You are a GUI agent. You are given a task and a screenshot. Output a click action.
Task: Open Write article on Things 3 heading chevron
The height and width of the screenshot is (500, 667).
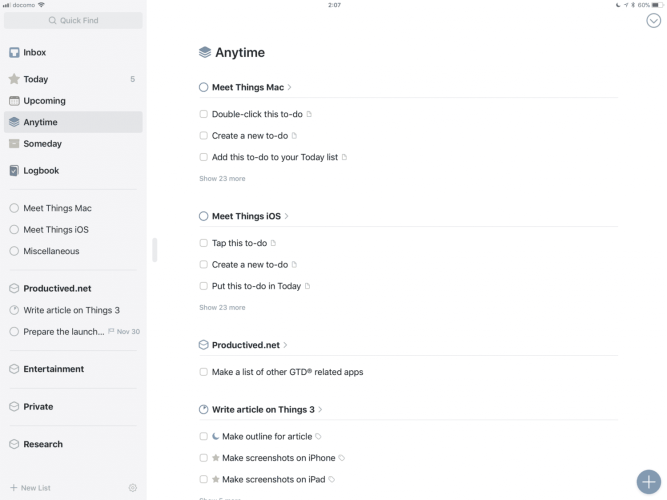click(x=320, y=409)
